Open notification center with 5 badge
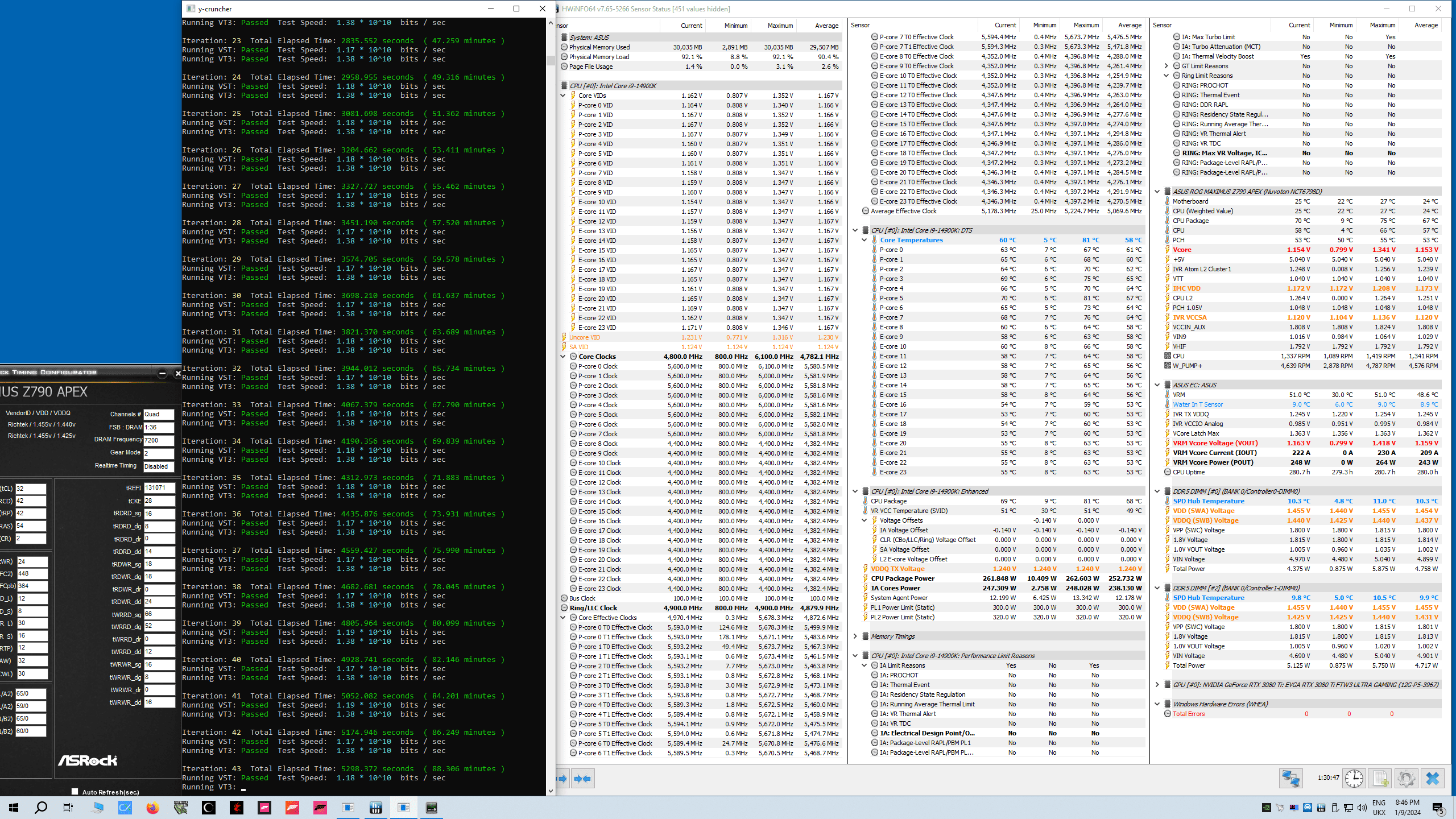The height and width of the screenshot is (819, 1456). coord(1438,808)
